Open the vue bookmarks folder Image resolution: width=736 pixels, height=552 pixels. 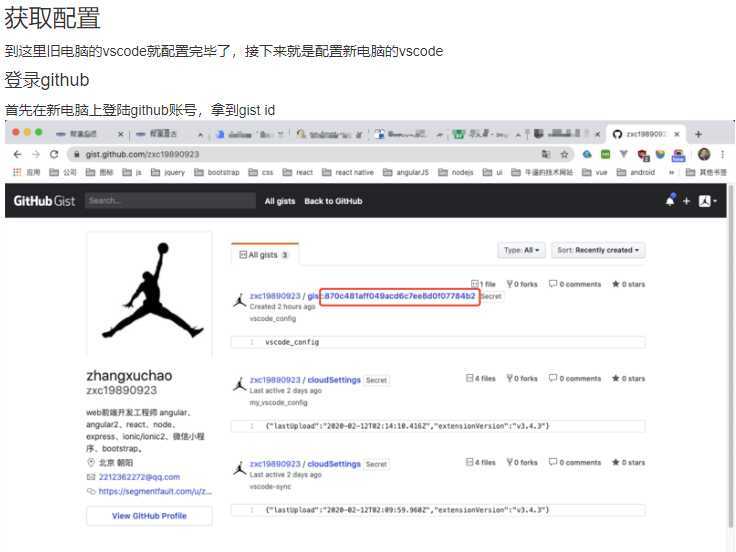pos(595,172)
